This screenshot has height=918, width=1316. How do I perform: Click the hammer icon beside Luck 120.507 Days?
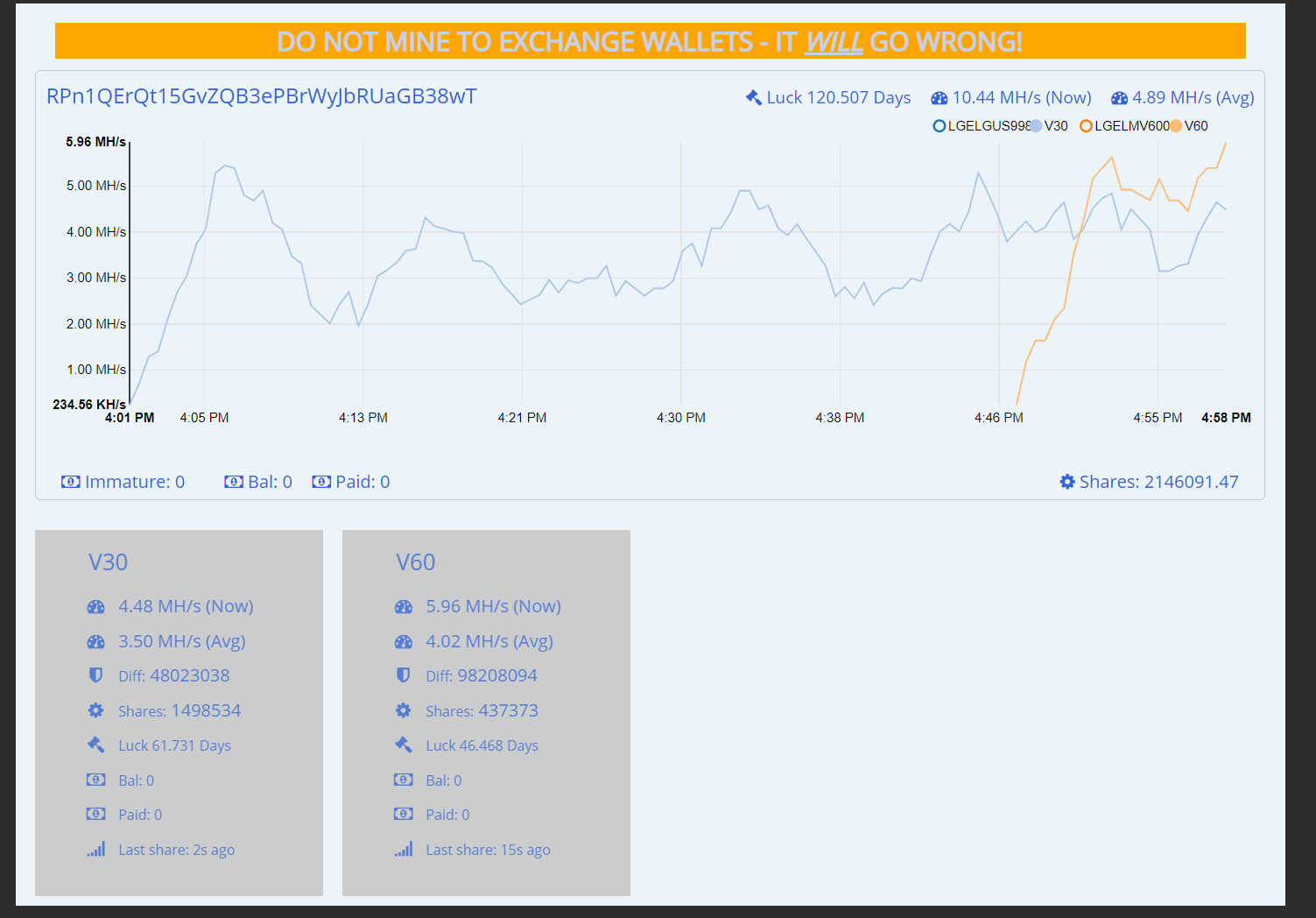[753, 97]
